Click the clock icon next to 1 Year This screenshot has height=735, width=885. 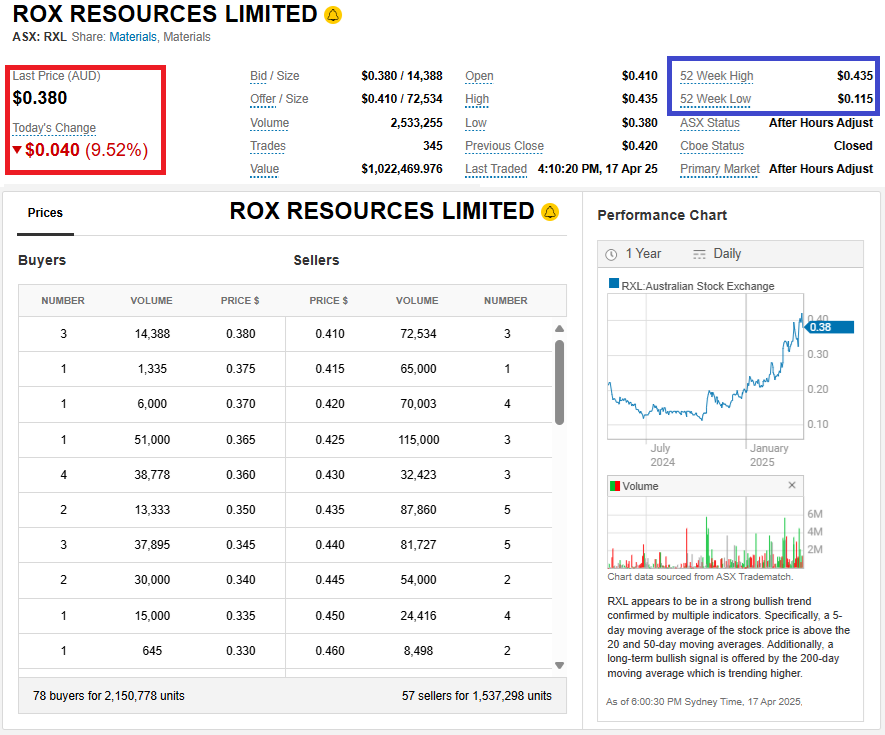(x=611, y=254)
